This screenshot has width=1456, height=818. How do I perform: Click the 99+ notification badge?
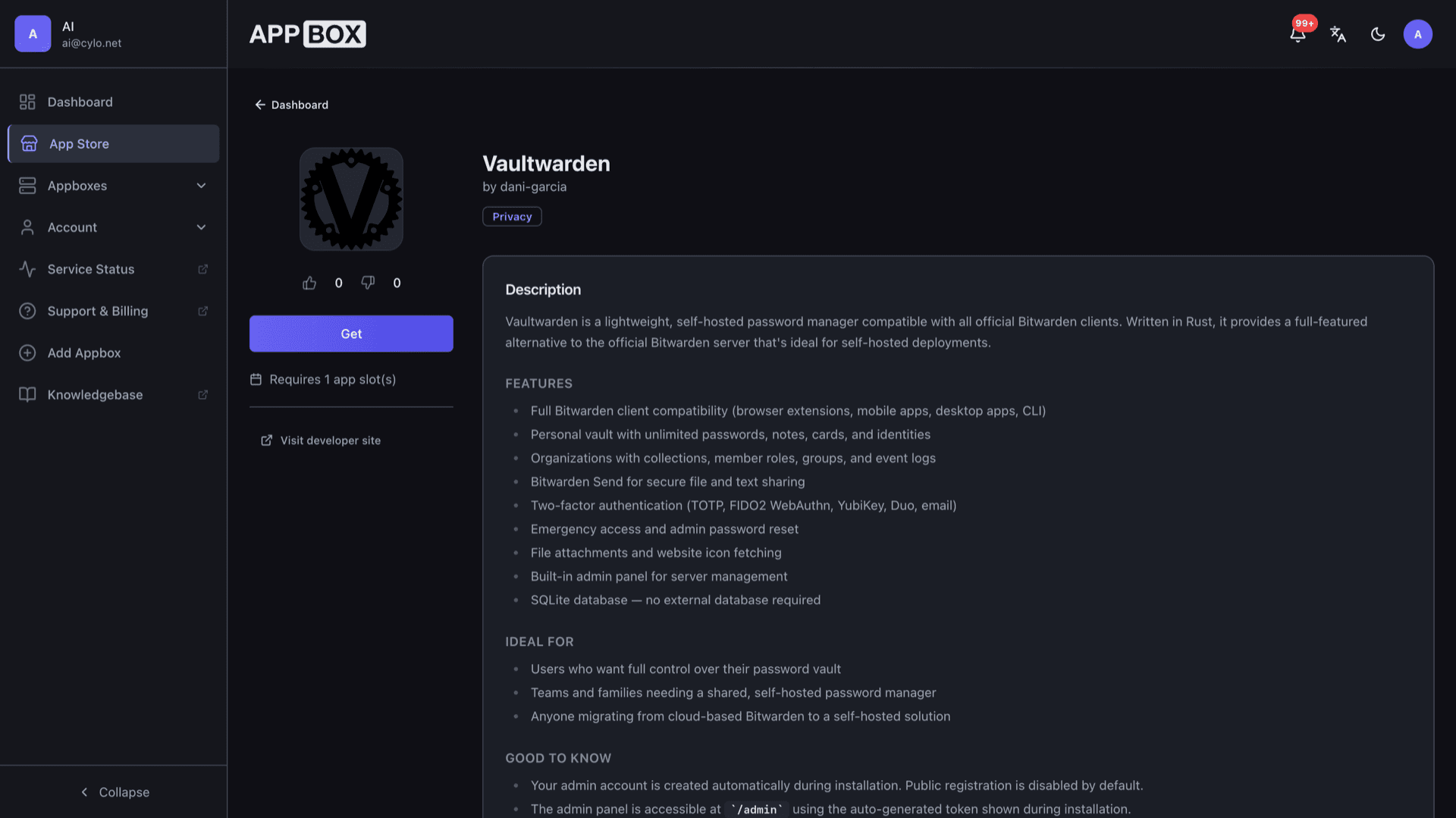pyautogui.click(x=1304, y=24)
